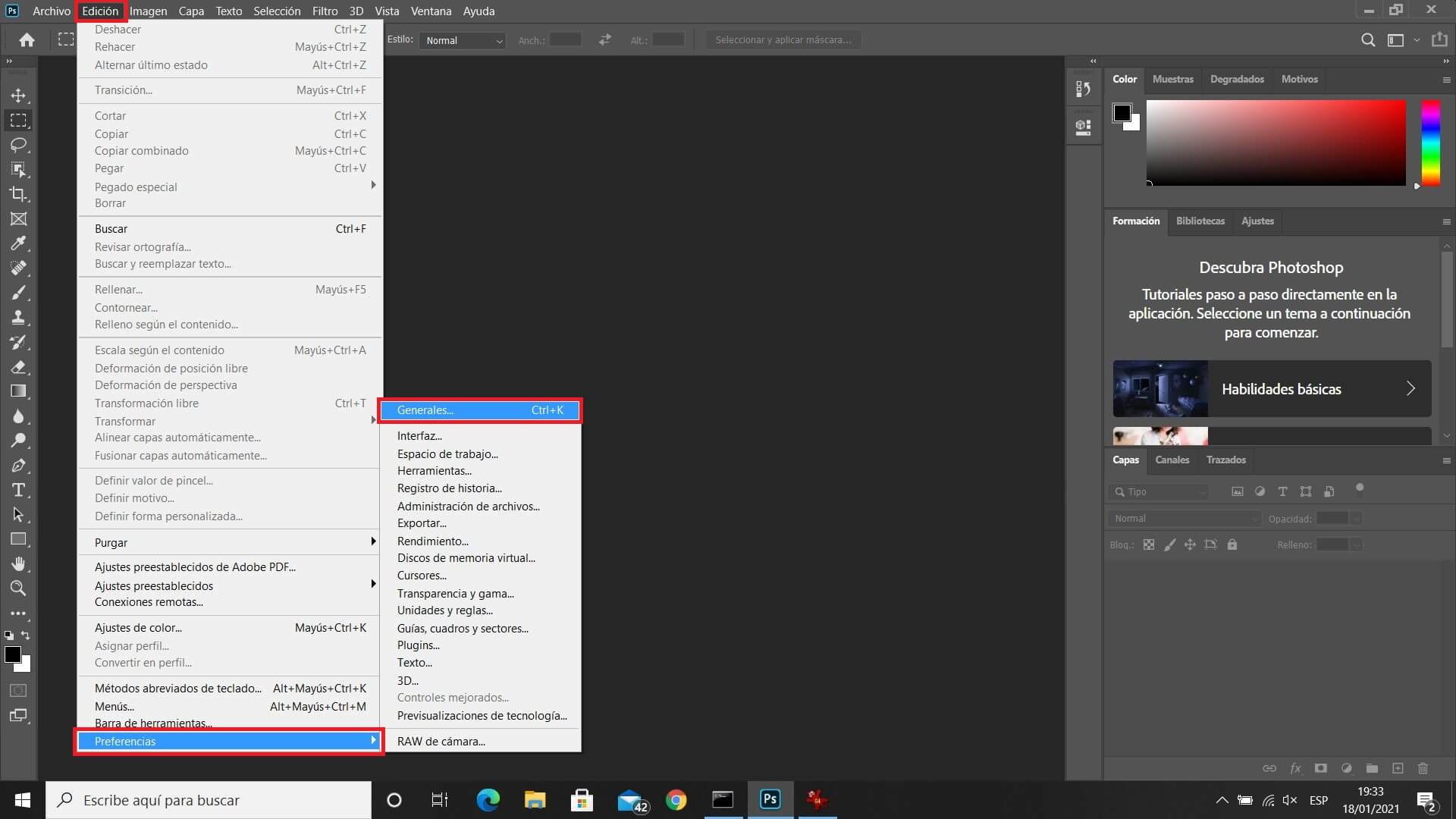Select the Eyedropper tool
Image resolution: width=1456 pixels, height=819 pixels.
(x=18, y=243)
